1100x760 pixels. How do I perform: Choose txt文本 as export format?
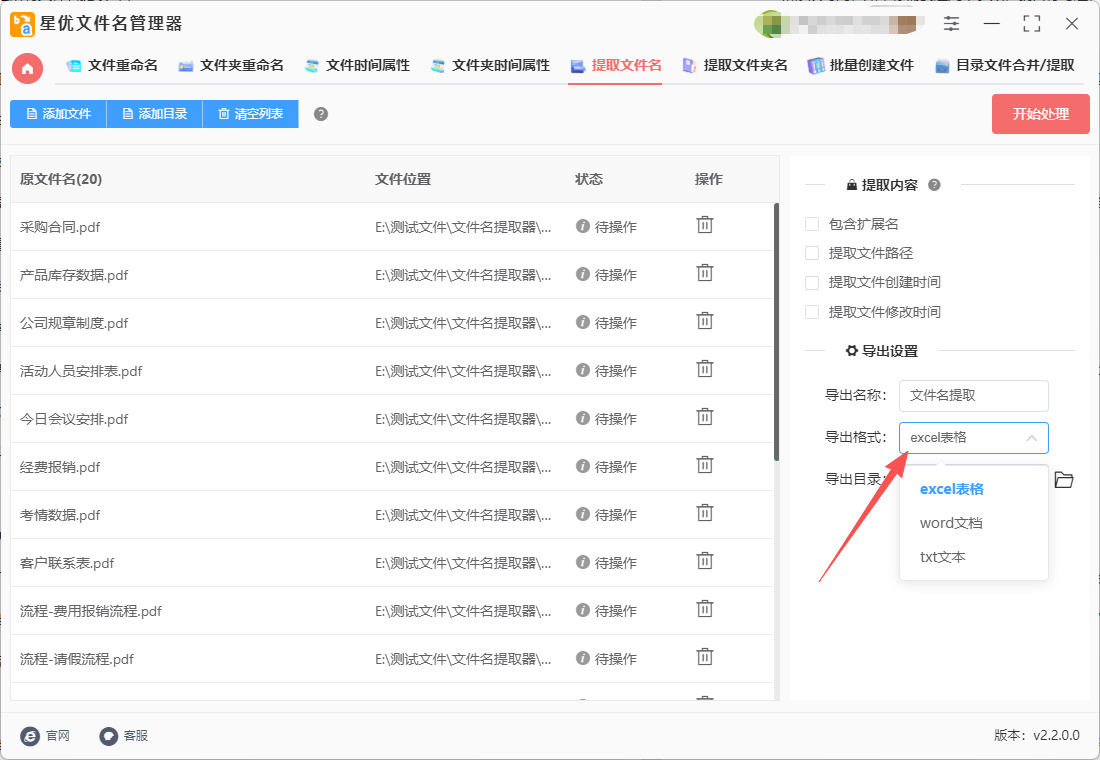click(943, 557)
